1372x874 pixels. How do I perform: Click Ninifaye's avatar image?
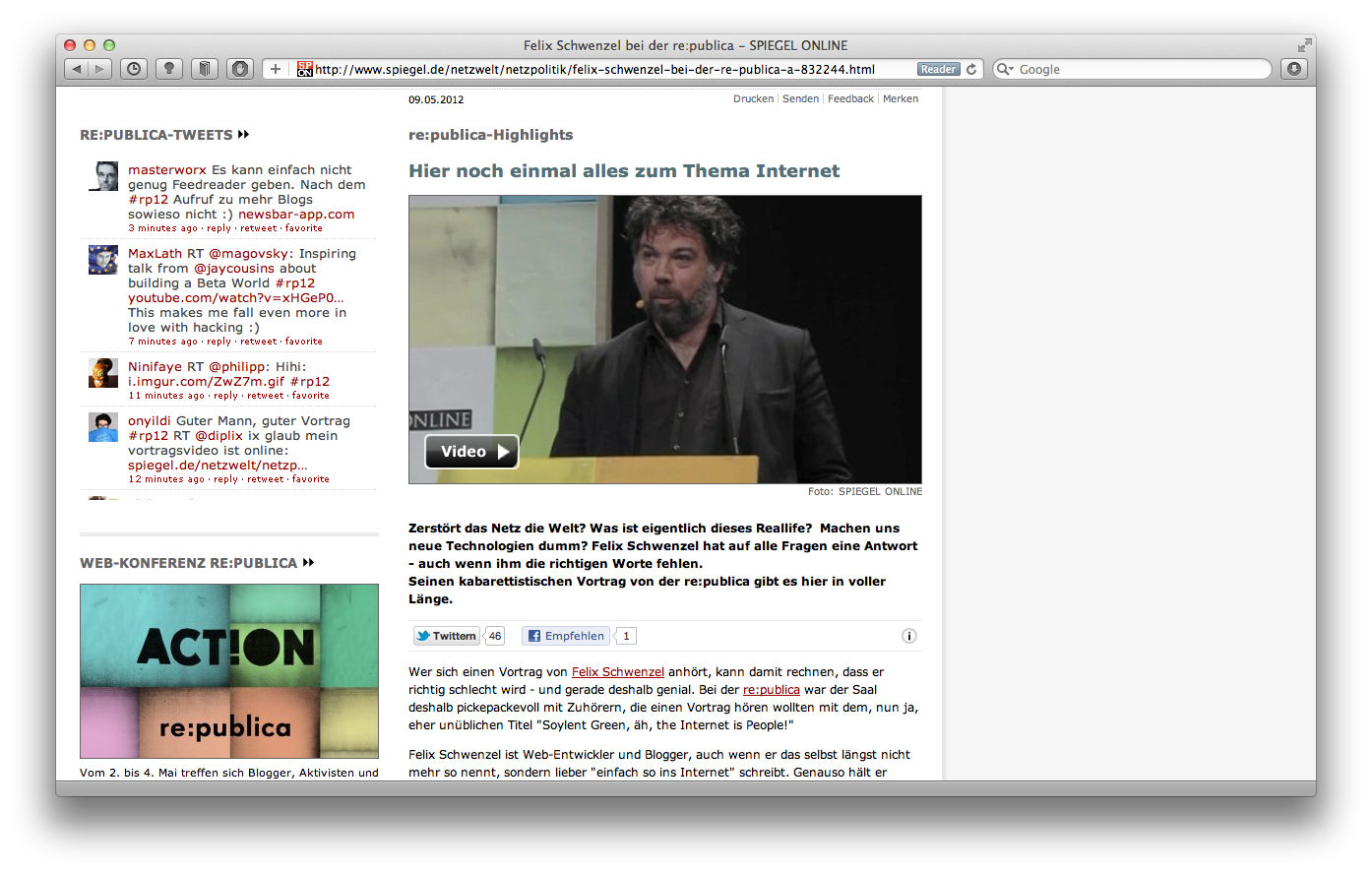(103, 373)
